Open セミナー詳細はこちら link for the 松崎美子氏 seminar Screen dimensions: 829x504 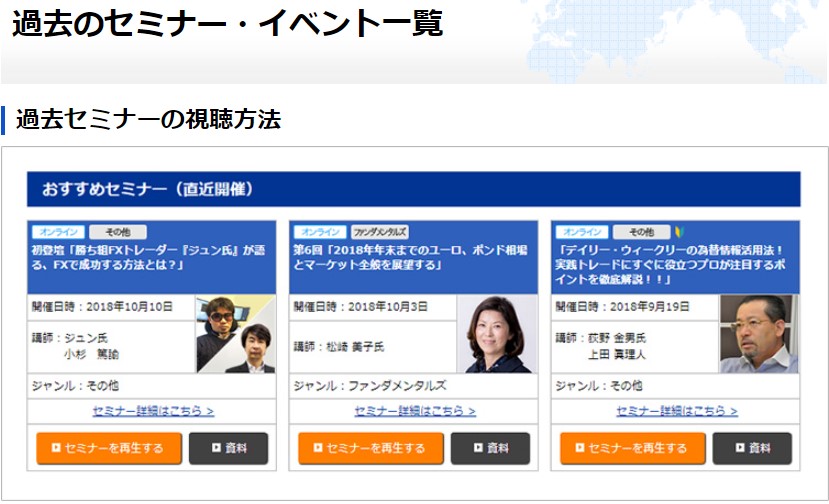(x=415, y=411)
